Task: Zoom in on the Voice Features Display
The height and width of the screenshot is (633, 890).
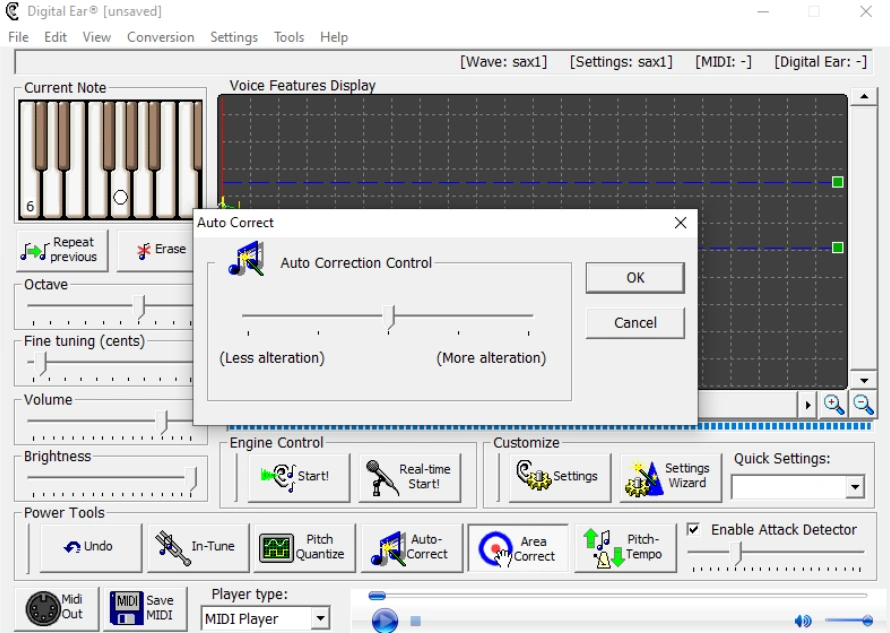Action: click(833, 404)
